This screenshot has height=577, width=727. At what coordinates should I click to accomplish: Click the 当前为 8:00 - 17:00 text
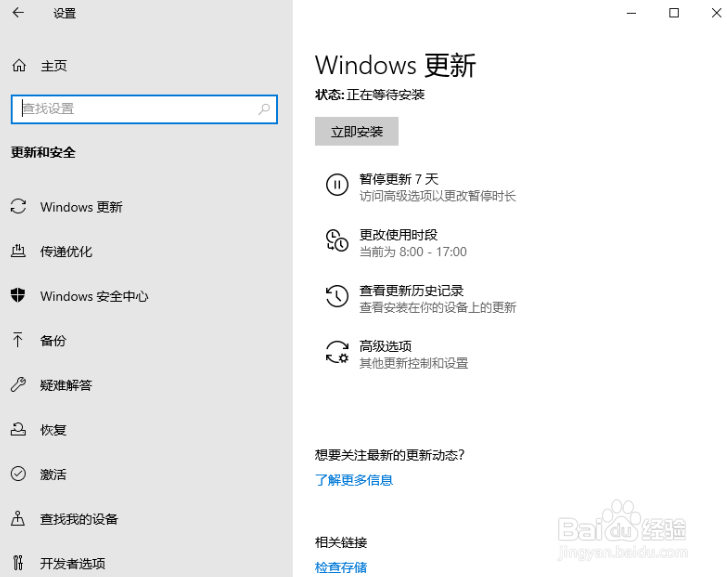pos(413,252)
